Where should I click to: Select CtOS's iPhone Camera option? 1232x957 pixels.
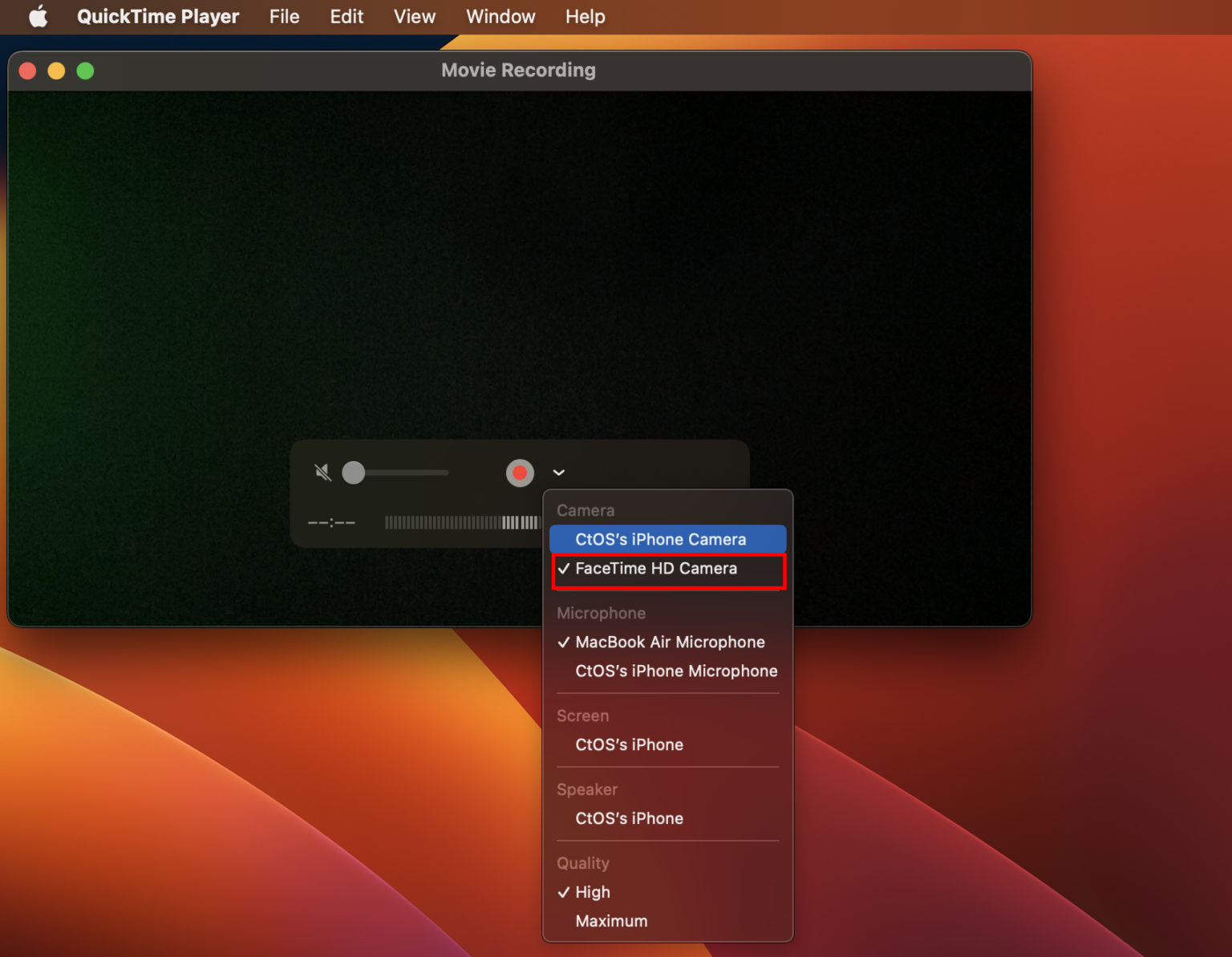(x=668, y=539)
